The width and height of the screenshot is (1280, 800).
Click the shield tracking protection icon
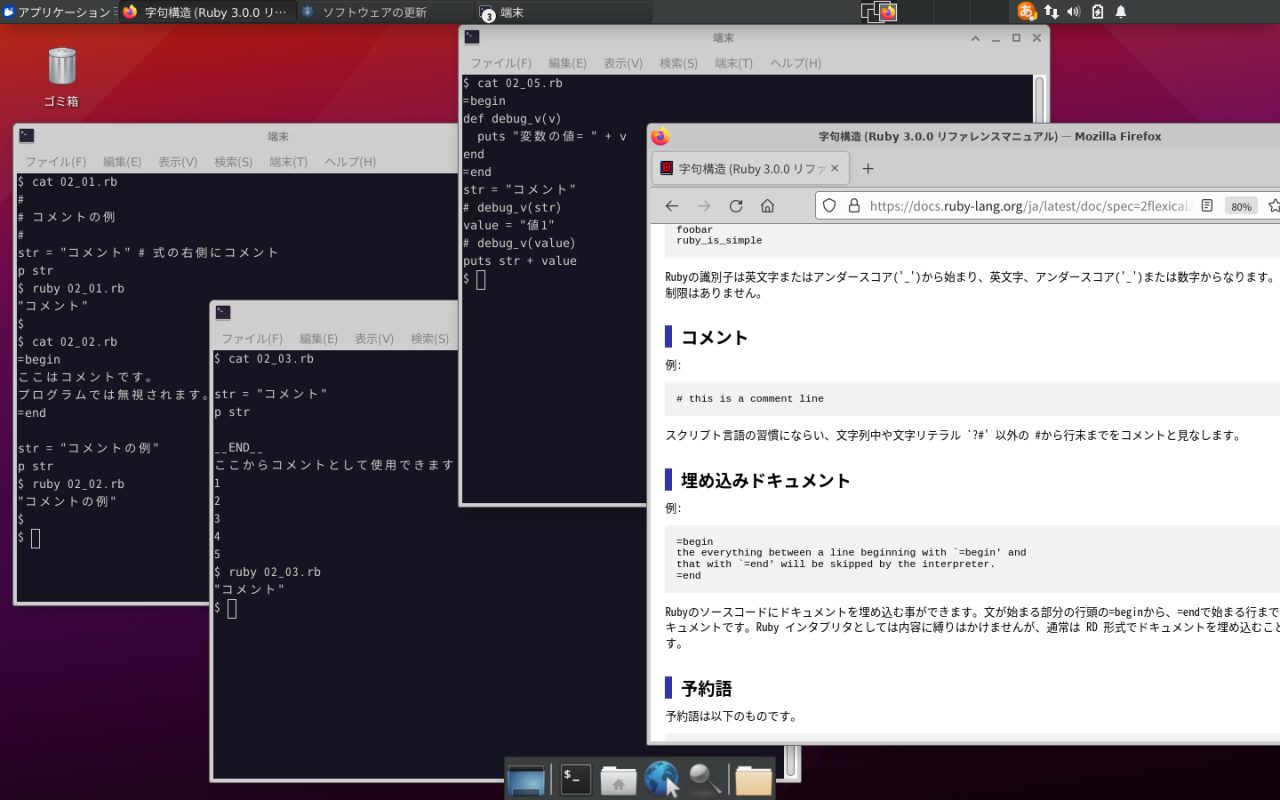point(831,206)
